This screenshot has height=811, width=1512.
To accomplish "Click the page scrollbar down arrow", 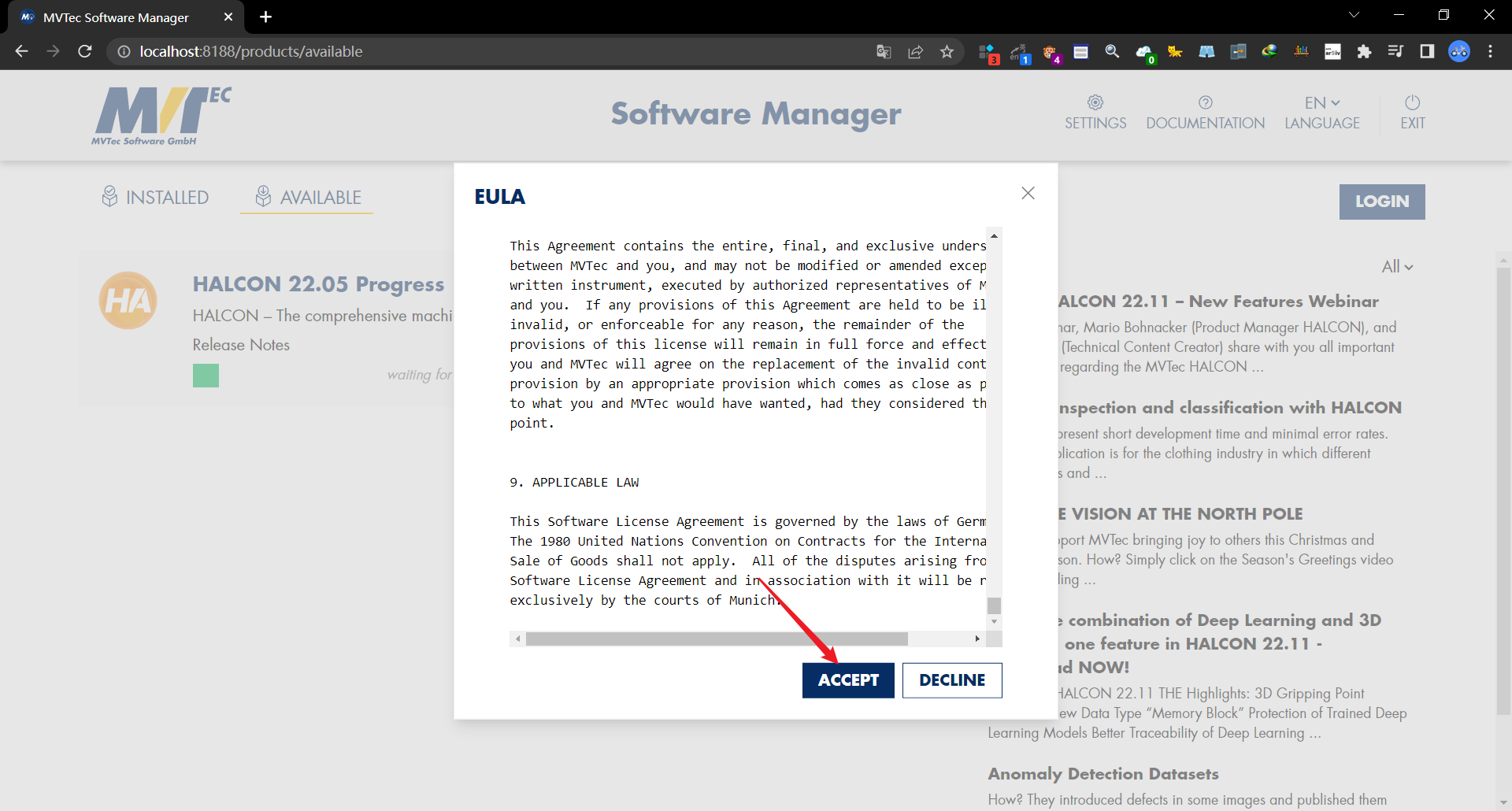I will 1504,802.
